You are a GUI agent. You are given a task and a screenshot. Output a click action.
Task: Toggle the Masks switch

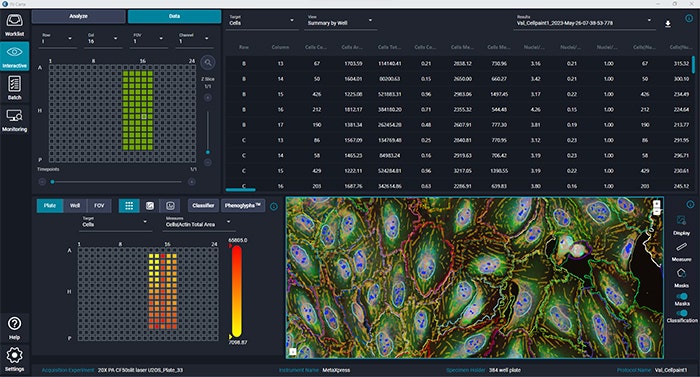(x=682, y=296)
